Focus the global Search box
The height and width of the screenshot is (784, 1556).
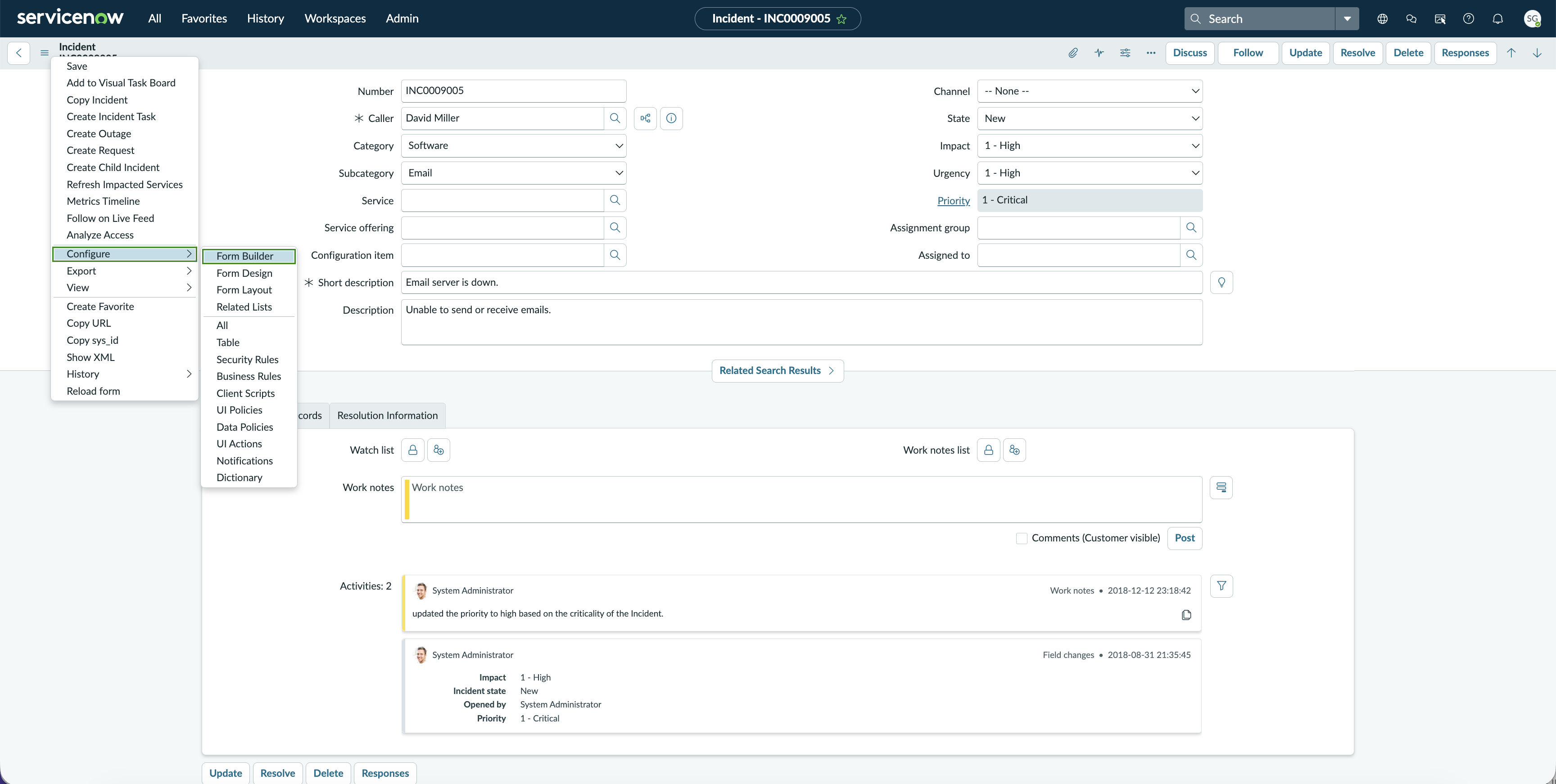pyautogui.click(x=1259, y=19)
